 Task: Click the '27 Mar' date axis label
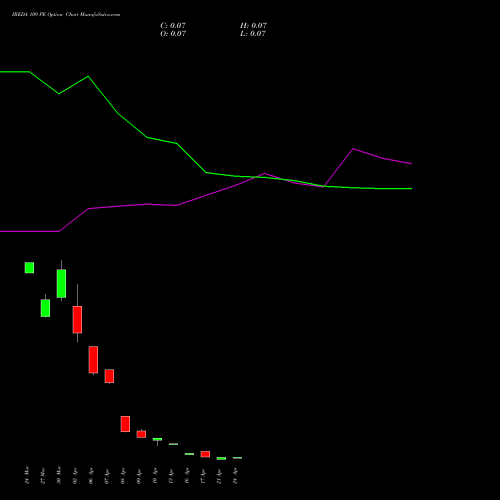click(43, 475)
